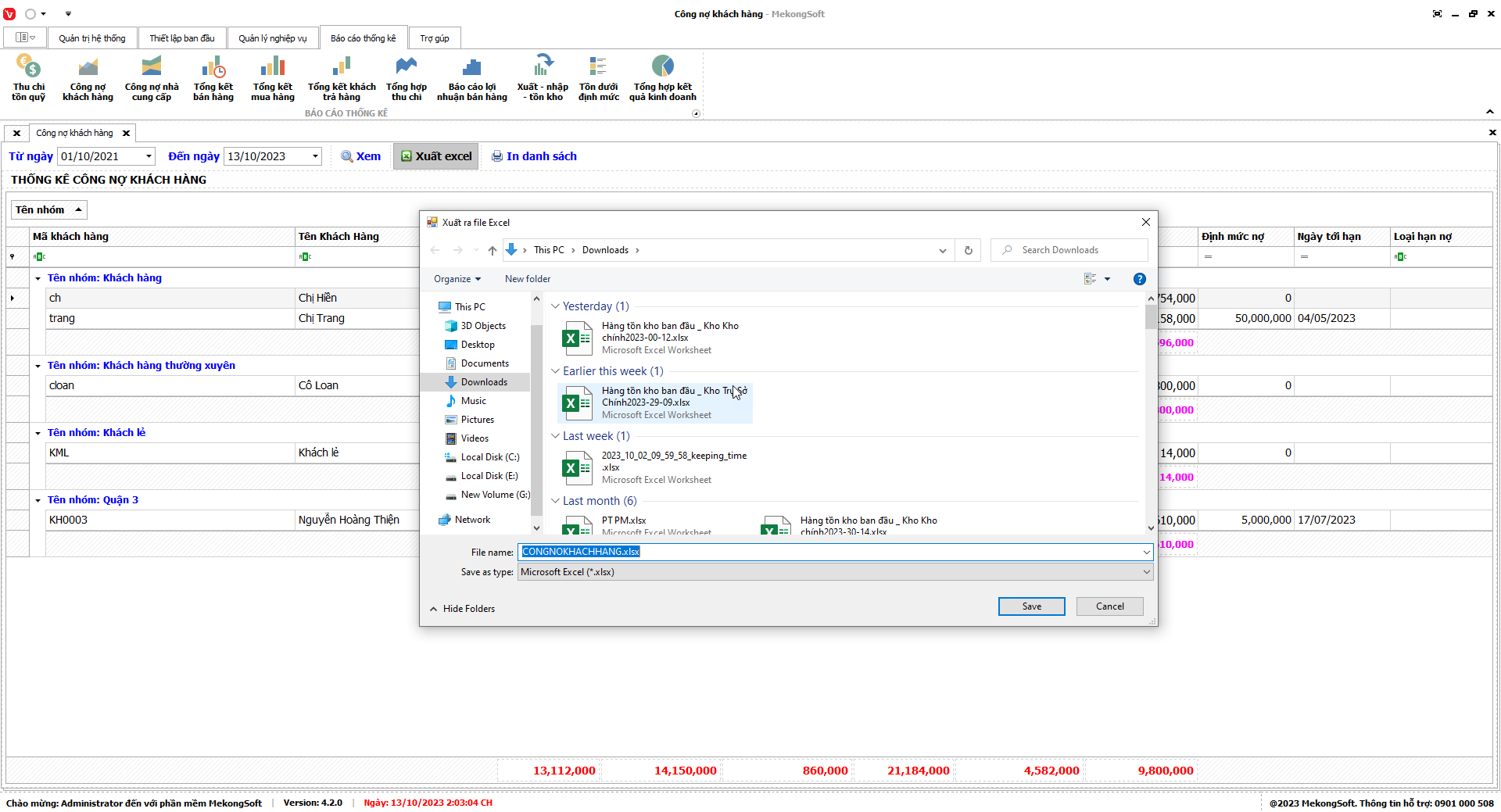Screen dimensions: 1501x812
Task: Open the Save as type dropdown
Action: (x=1146, y=572)
